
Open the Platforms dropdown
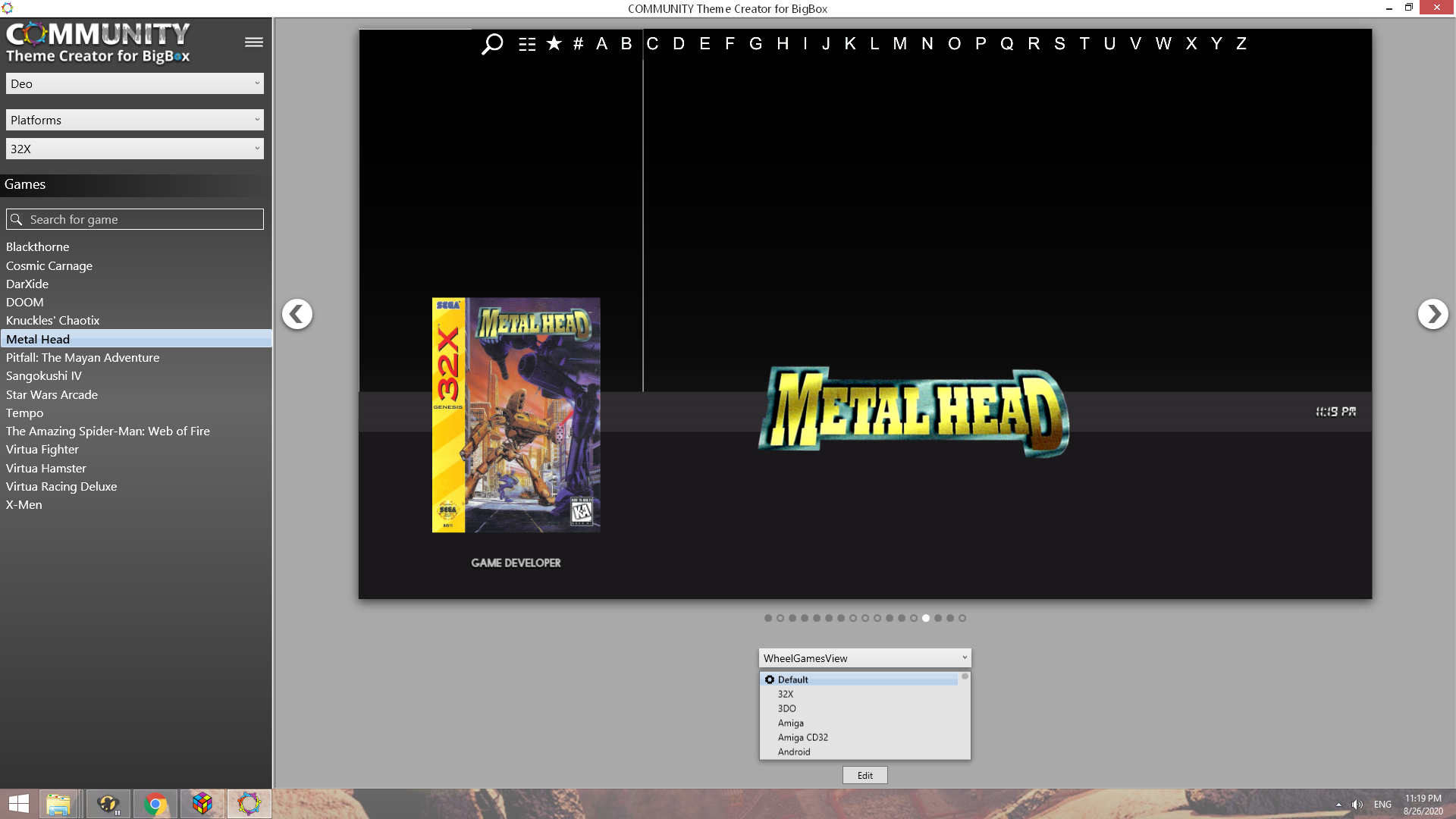coord(135,120)
